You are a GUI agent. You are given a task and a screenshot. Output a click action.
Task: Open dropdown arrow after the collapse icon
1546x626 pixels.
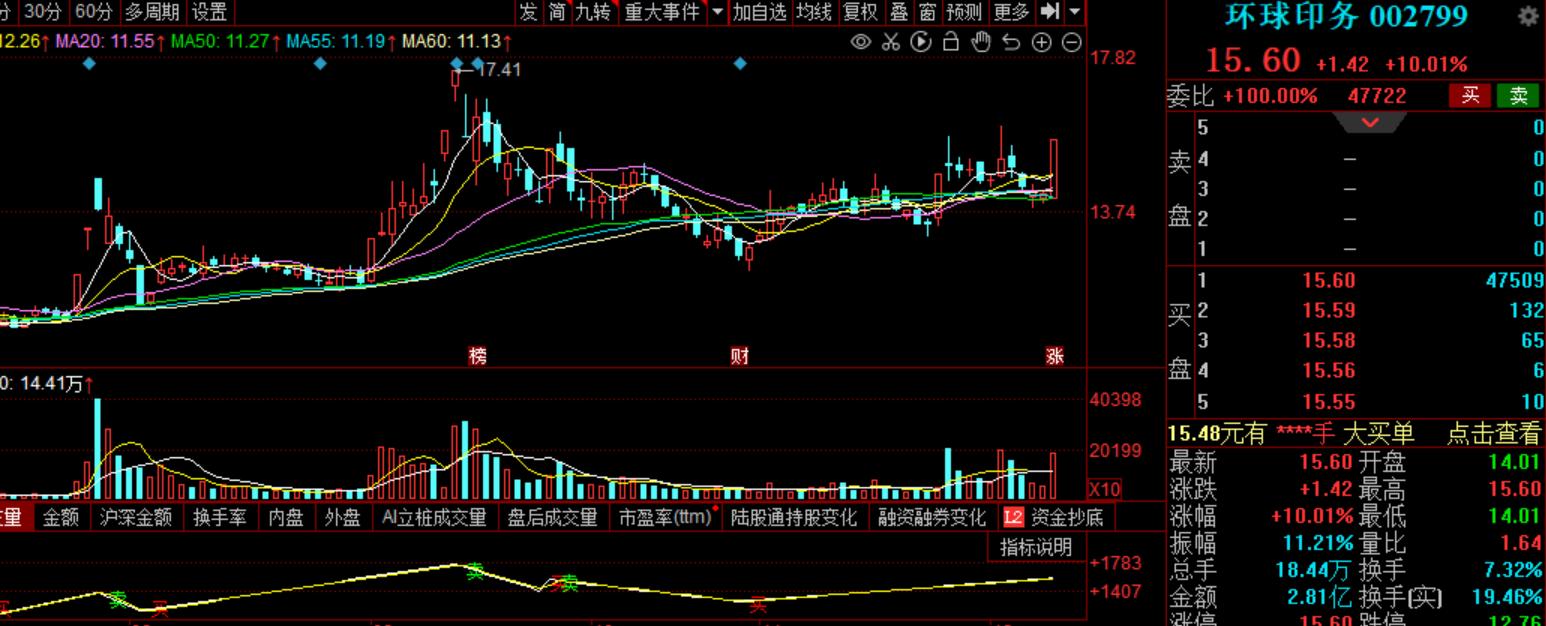1074,12
